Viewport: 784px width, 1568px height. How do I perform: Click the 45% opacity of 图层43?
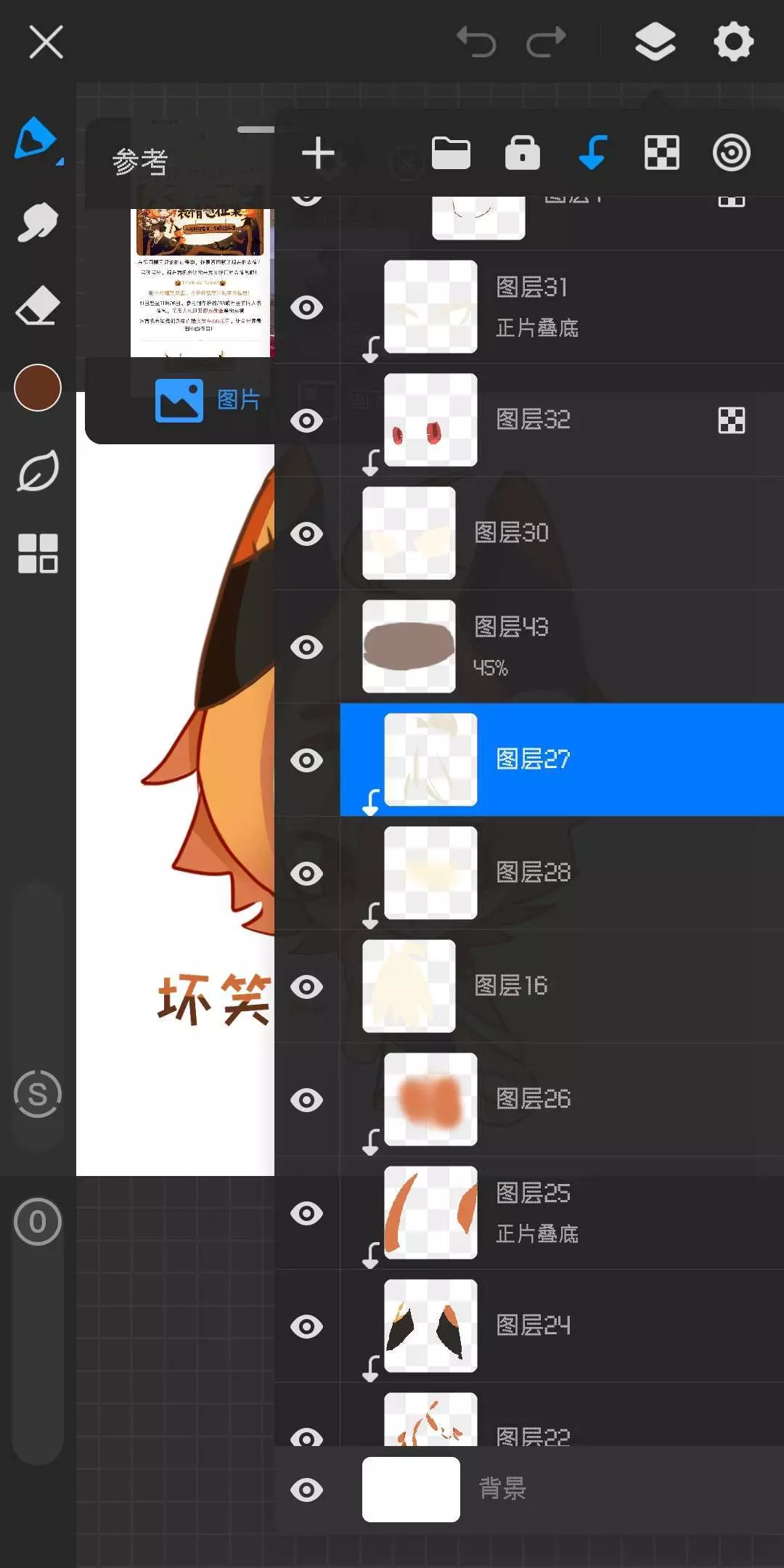tap(491, 668)
